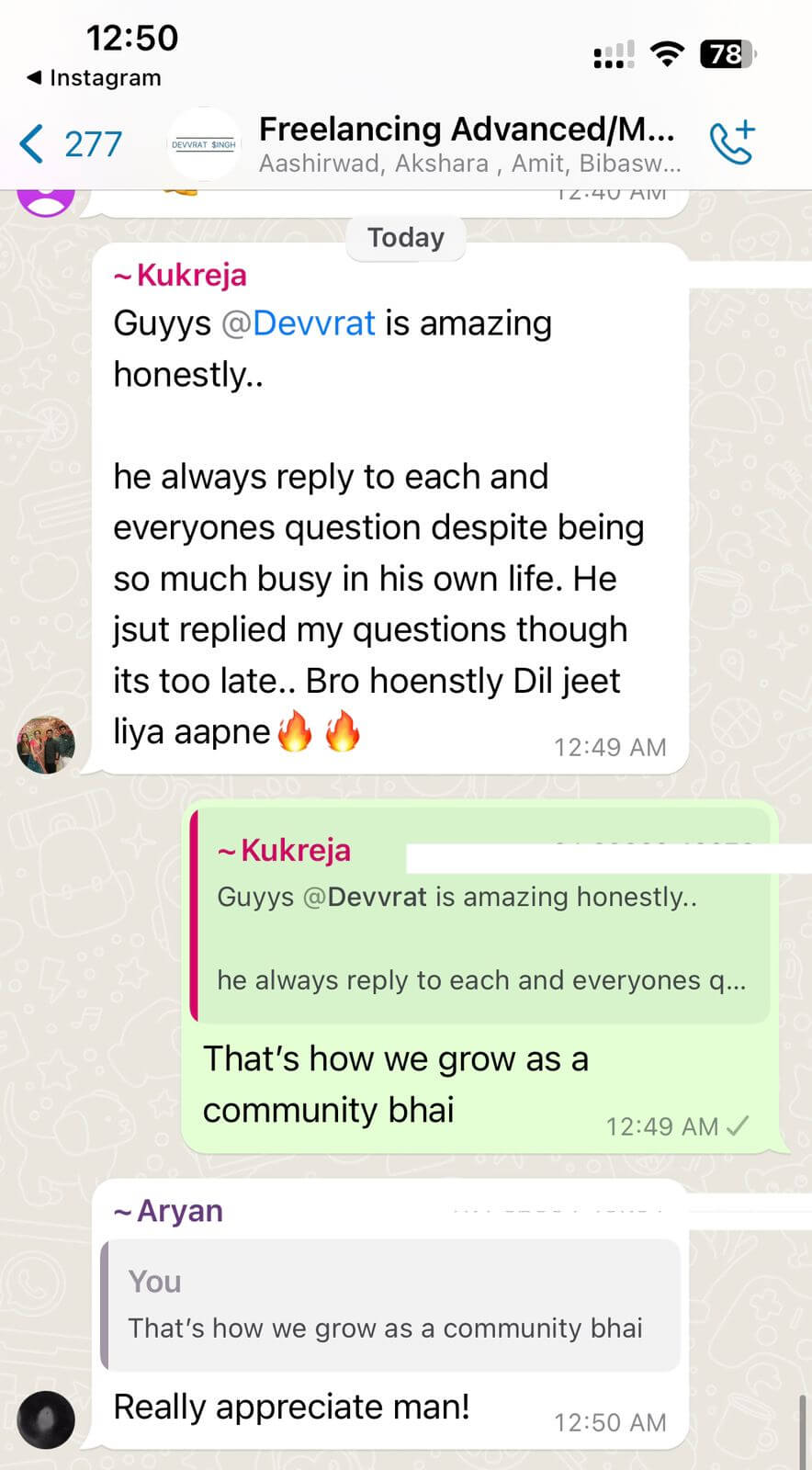
Task: Tap the @Devvrat mention in Kukreja's message
Action: coord(299,323)
